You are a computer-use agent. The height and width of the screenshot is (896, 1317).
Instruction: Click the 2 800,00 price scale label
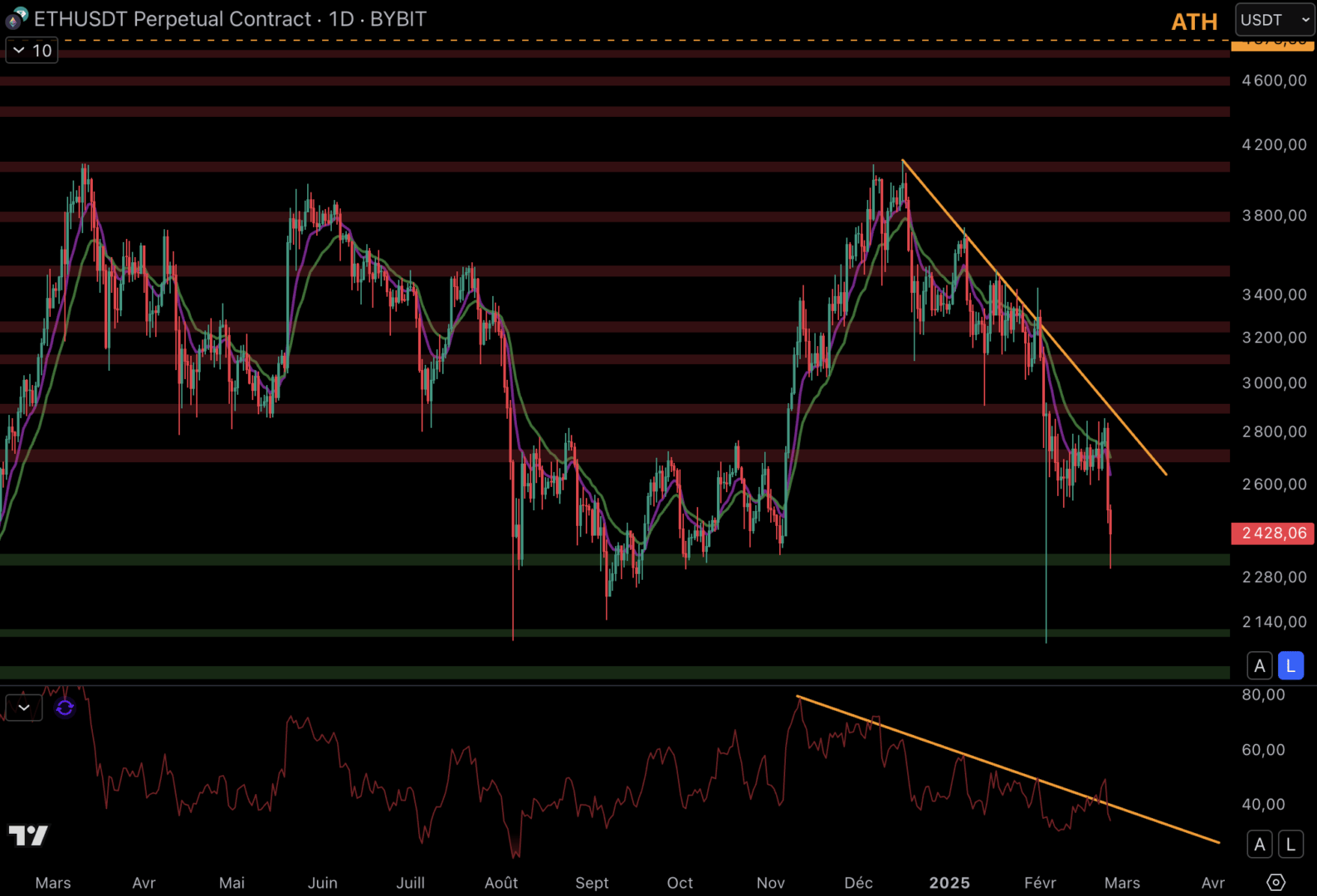coord(1274,431)
